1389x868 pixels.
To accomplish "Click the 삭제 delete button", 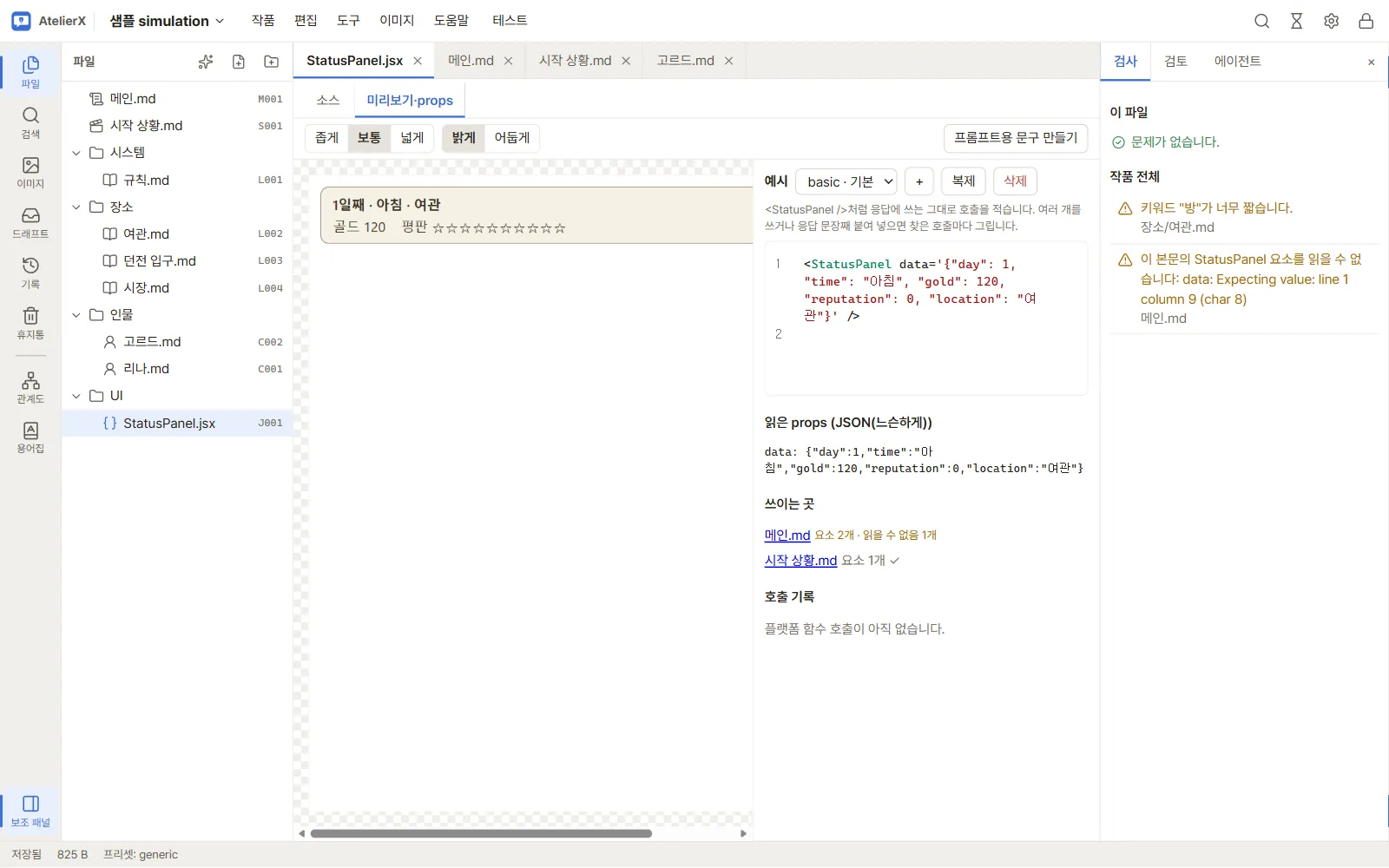I will [1016, 181].
